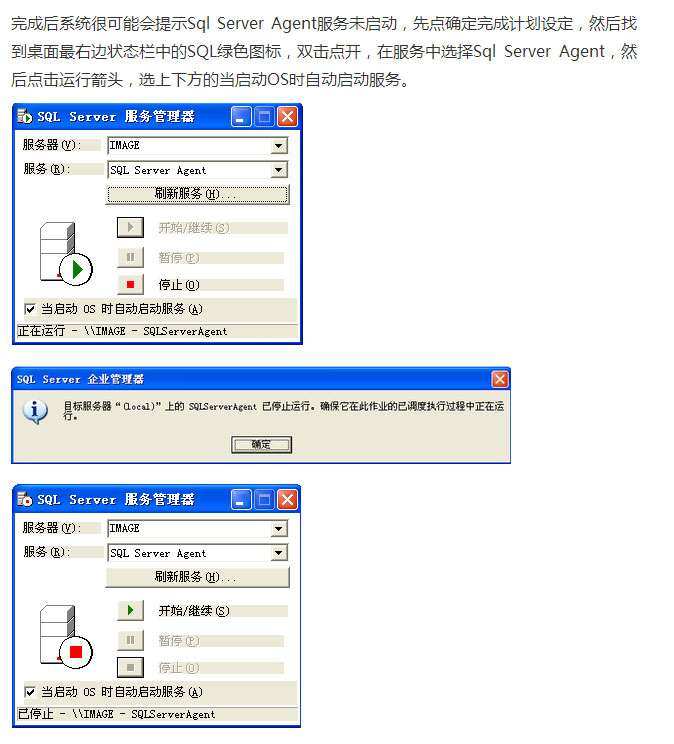Click the red Stop square in upper window
The width and height of the screenshot is (674, 744).
[130, 284]
